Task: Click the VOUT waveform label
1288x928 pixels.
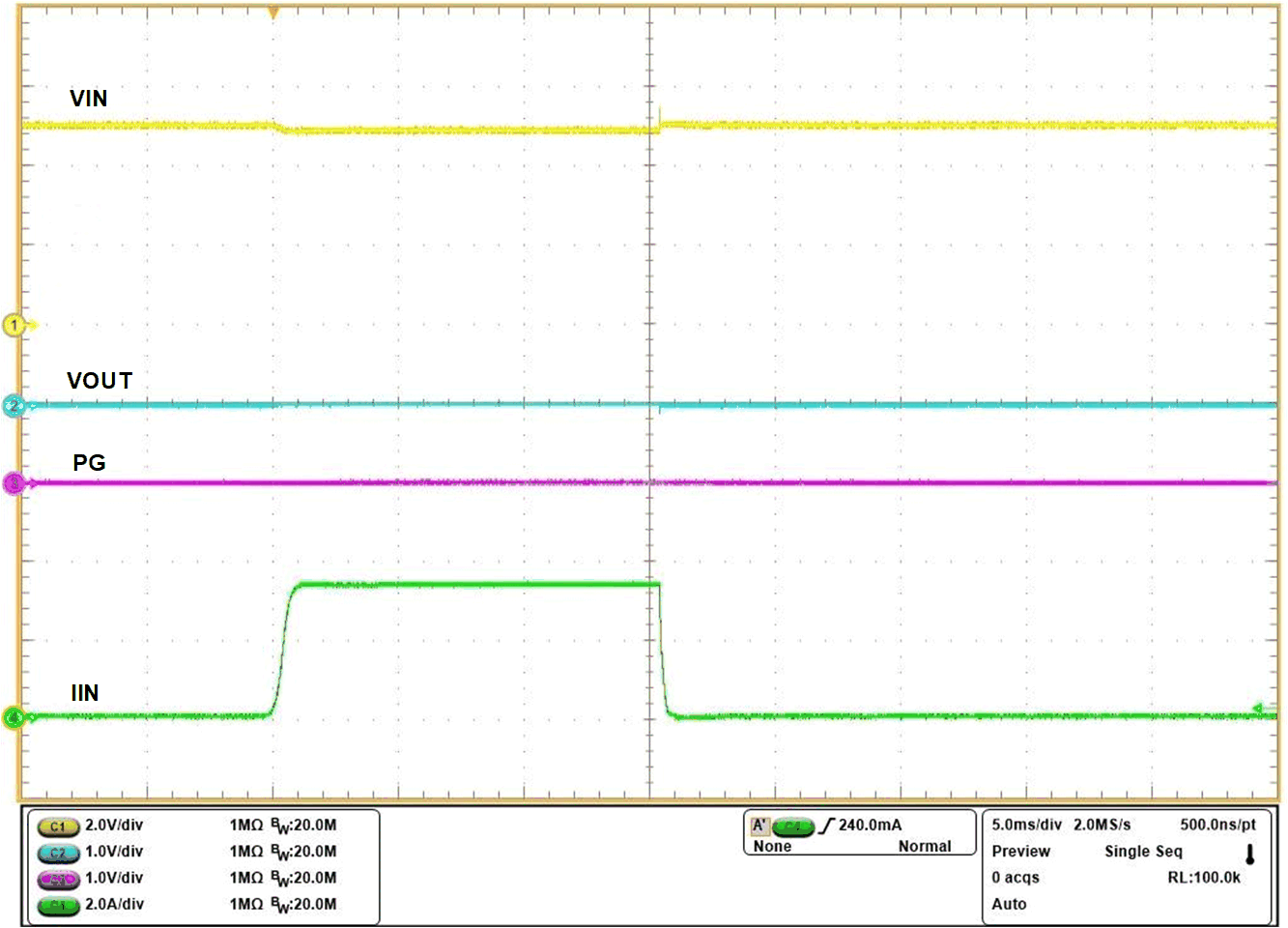Action: pyautogui.click(x=100, y=381)
